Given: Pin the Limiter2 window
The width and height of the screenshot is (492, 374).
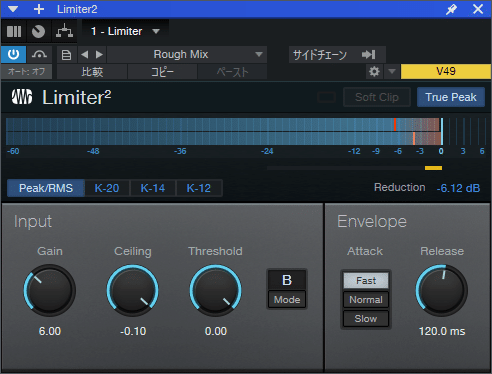Looking at the screenshot, I should coord(452,9).
